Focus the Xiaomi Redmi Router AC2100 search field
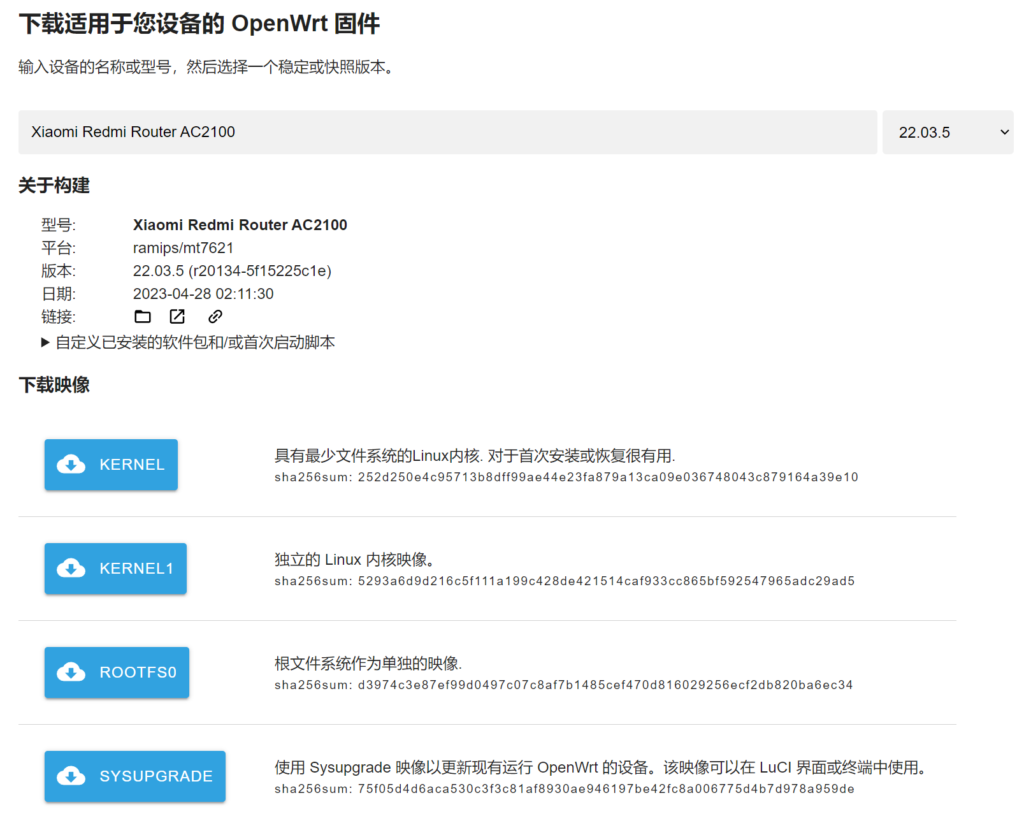This screenshot has width=1024, height=814. [x=447, y=132]
